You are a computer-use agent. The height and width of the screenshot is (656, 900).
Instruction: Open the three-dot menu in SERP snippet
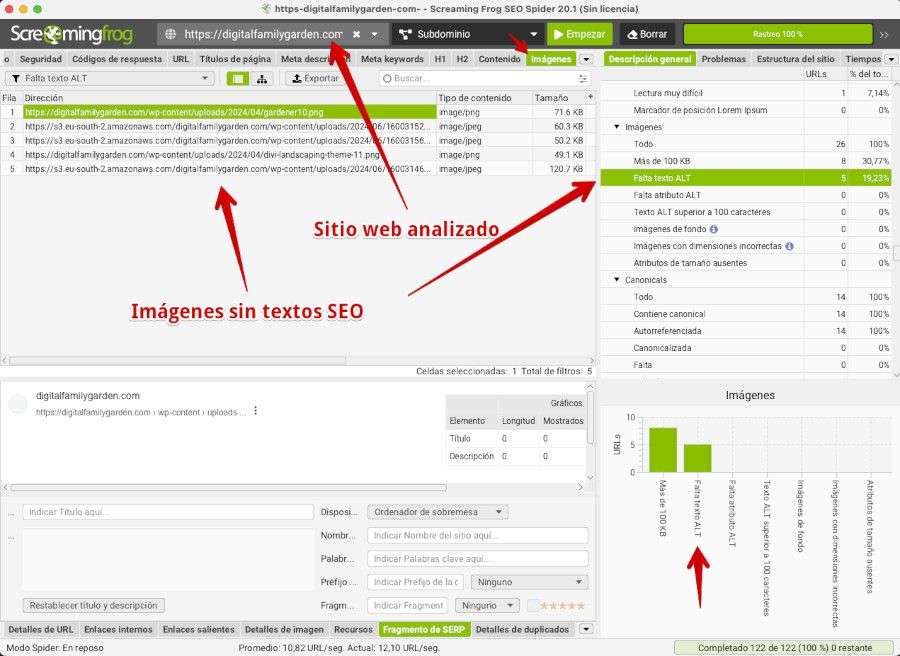(256, 411)
